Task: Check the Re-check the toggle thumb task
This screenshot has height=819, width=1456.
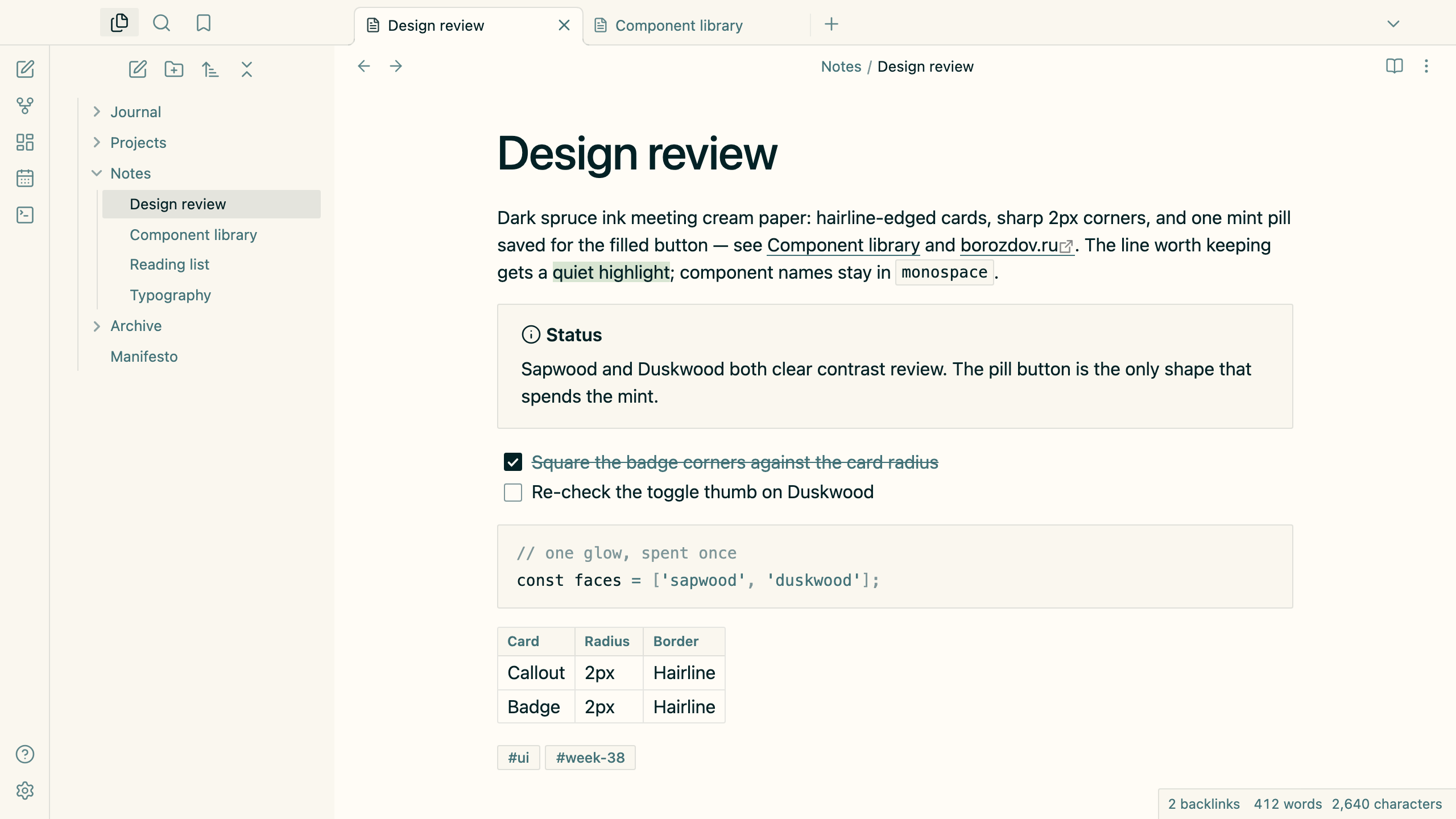Action: coord(513,493)
